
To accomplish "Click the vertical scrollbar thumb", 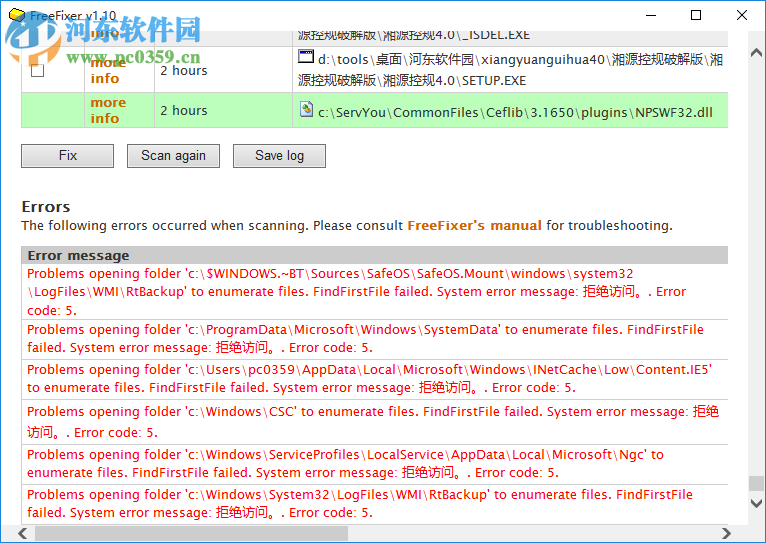I will click(756, 483).
